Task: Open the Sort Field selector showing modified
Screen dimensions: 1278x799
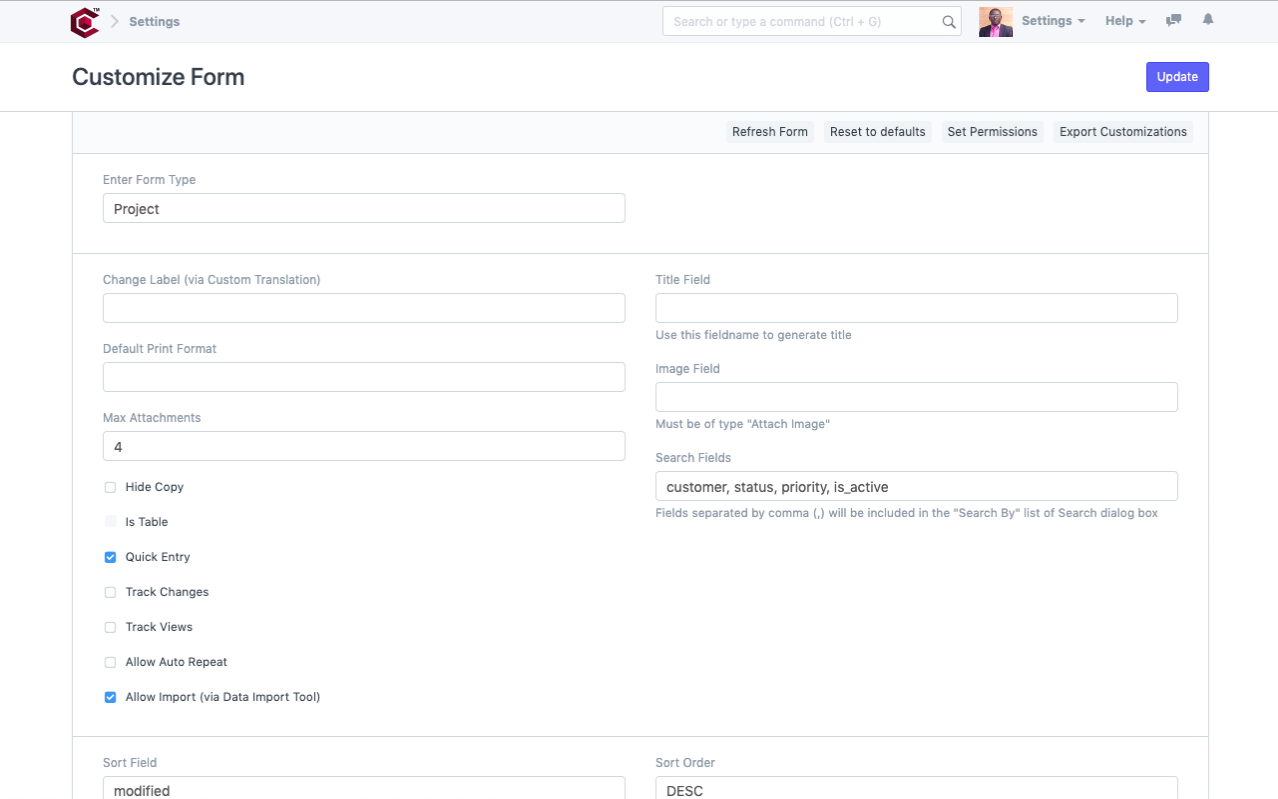Action: tap(364, 790)
